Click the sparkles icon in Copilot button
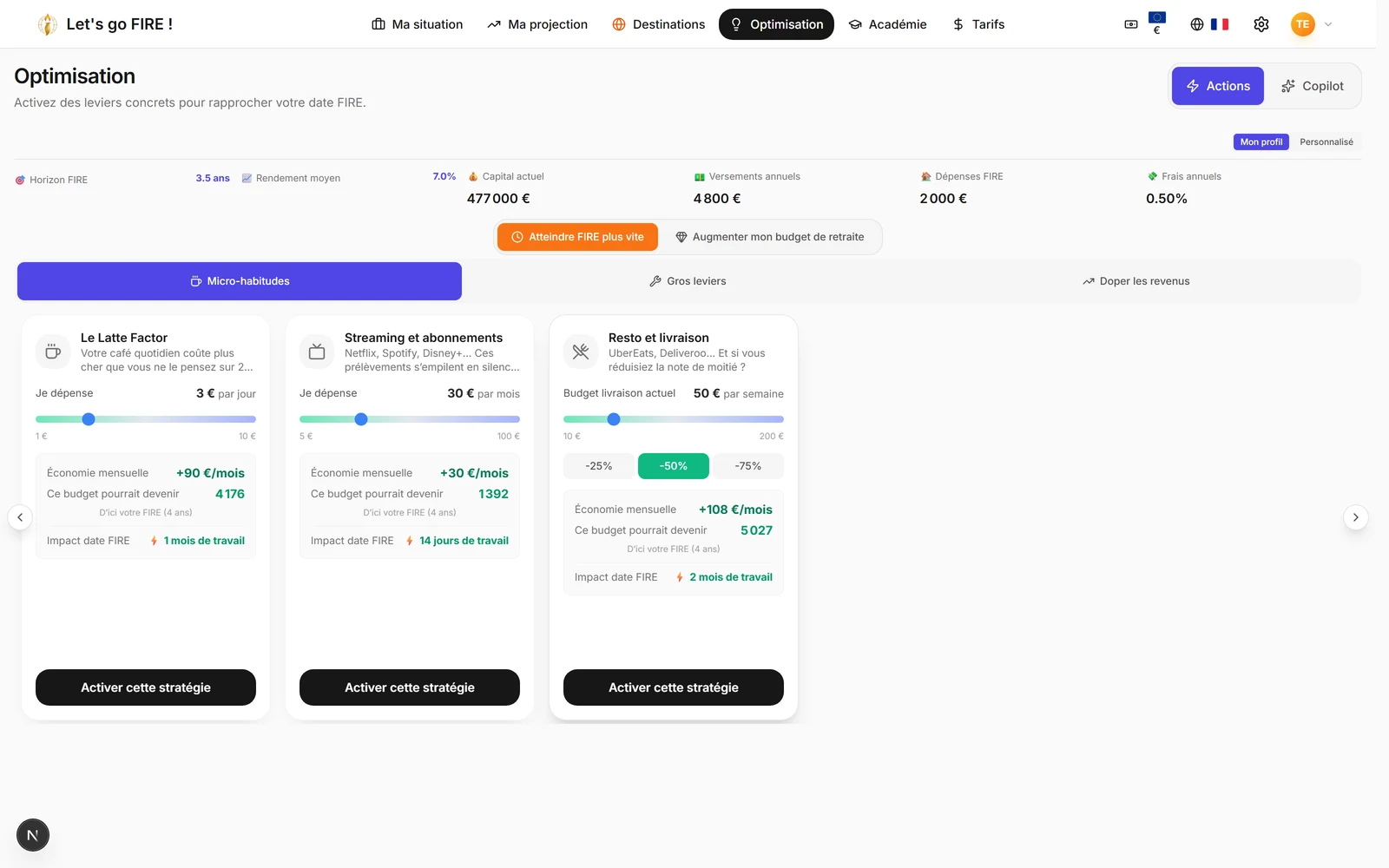 (x=1288, y=86)
